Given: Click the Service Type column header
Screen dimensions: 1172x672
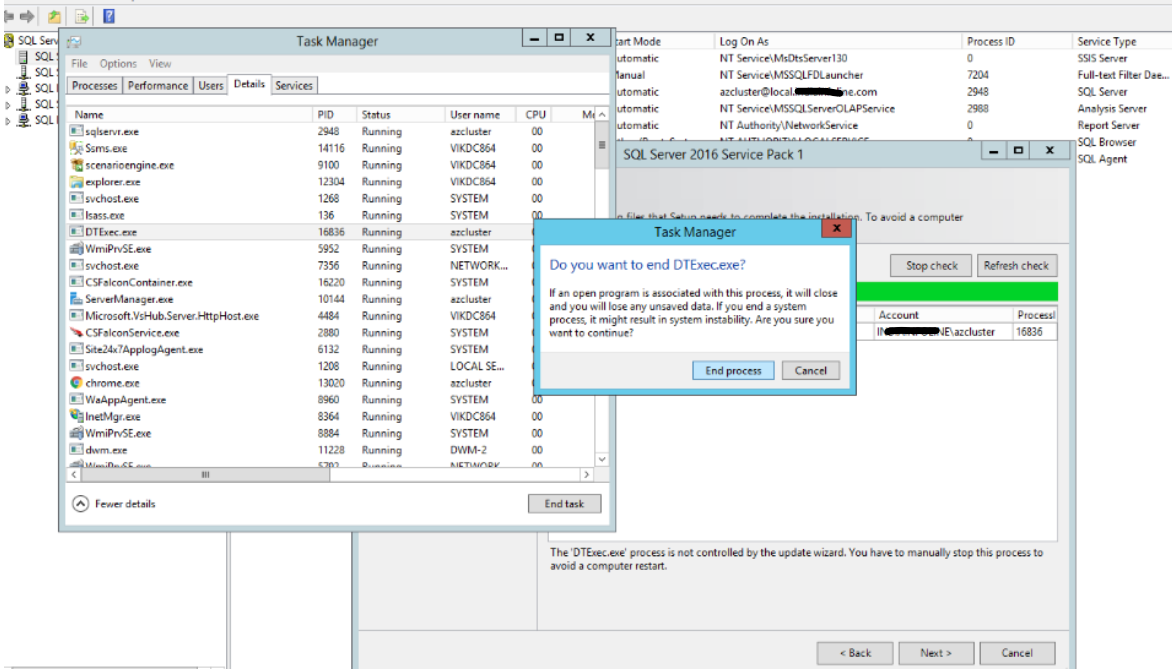Looking at the screenshot, I should 1121,42.
